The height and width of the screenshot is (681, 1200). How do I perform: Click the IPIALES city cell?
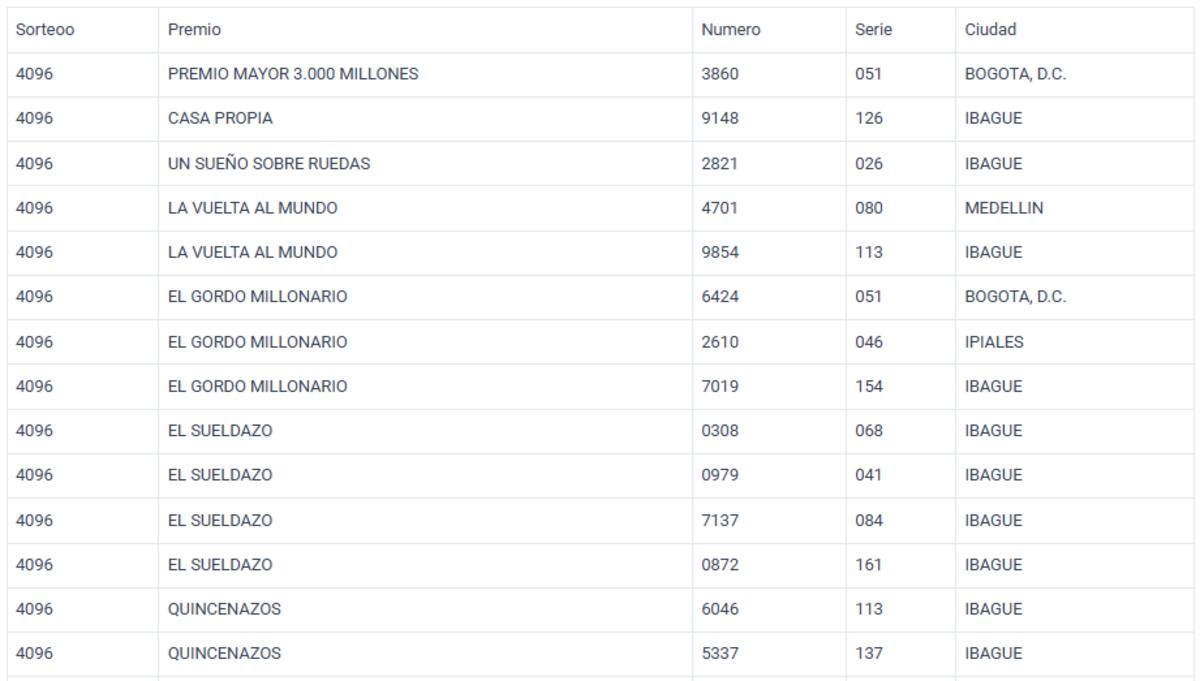click(x=994, y=342)
